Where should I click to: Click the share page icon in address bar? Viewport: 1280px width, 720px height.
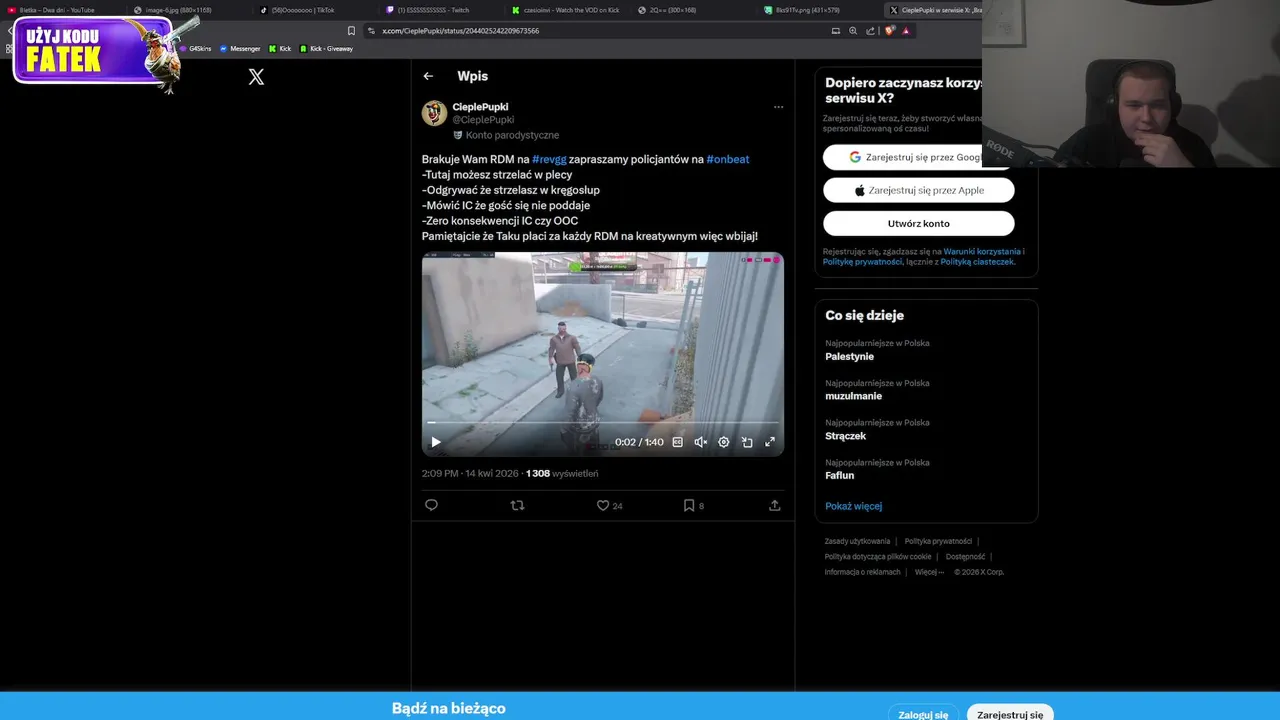click(870, 31)
